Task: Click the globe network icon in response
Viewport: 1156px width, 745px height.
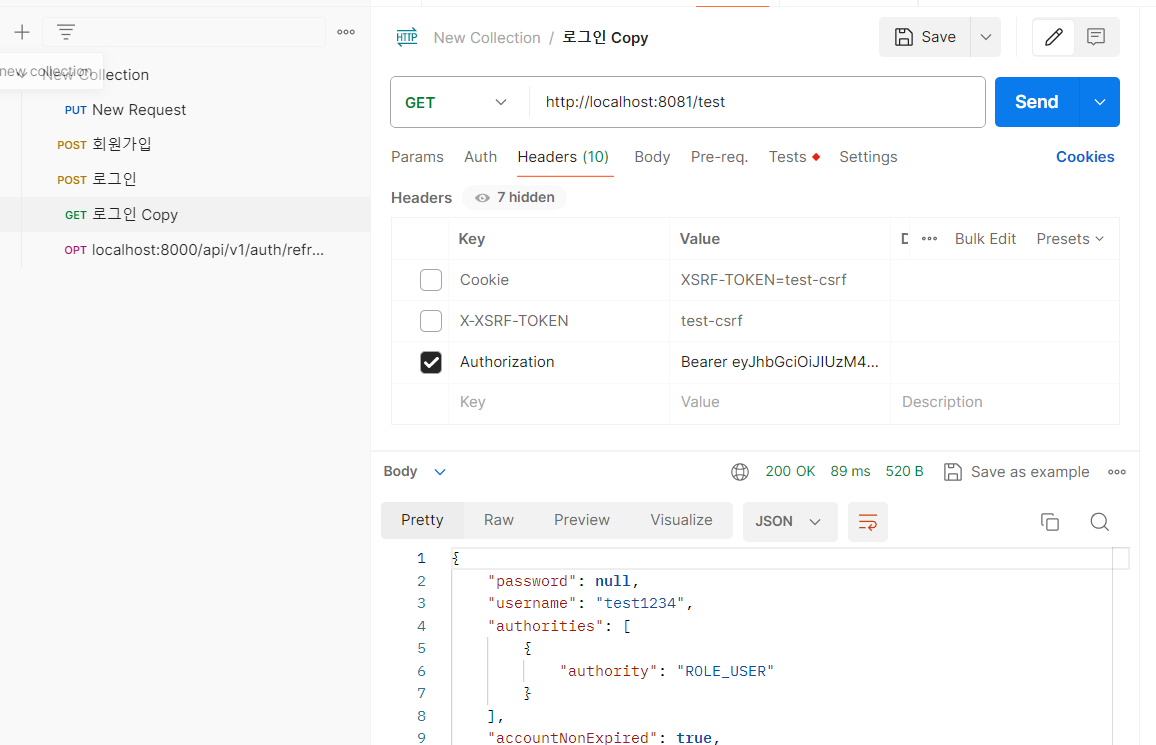Action: point(739,472)
